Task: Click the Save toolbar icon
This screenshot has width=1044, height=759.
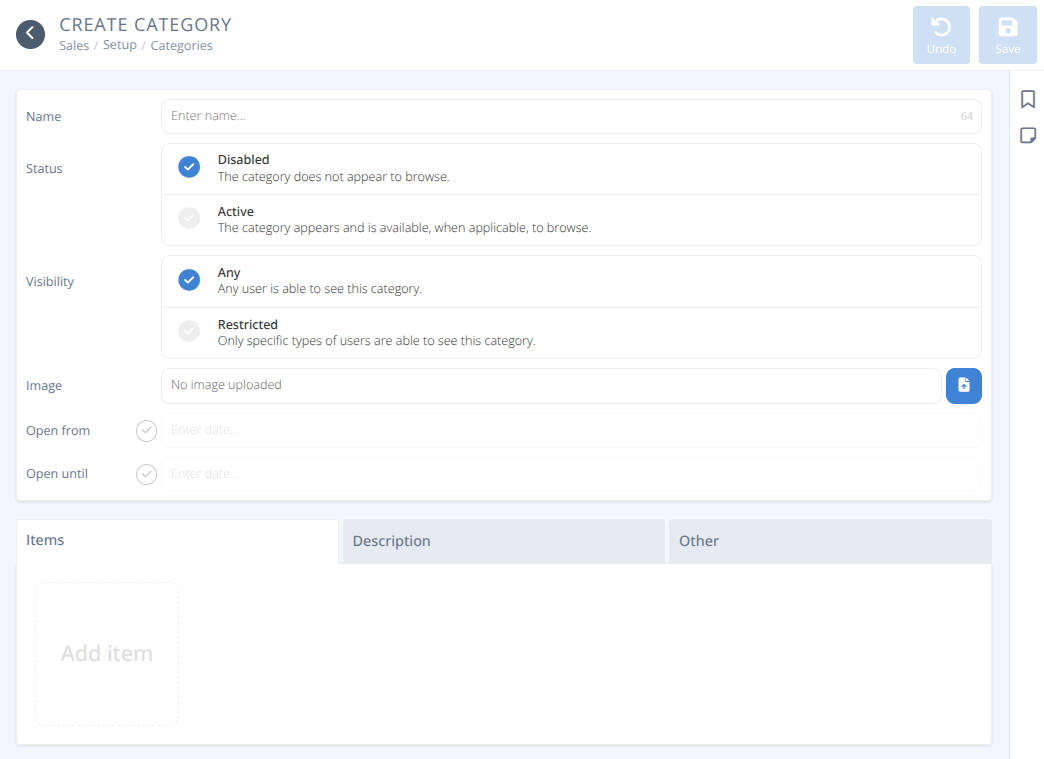Action: (x=1007, y=34)
